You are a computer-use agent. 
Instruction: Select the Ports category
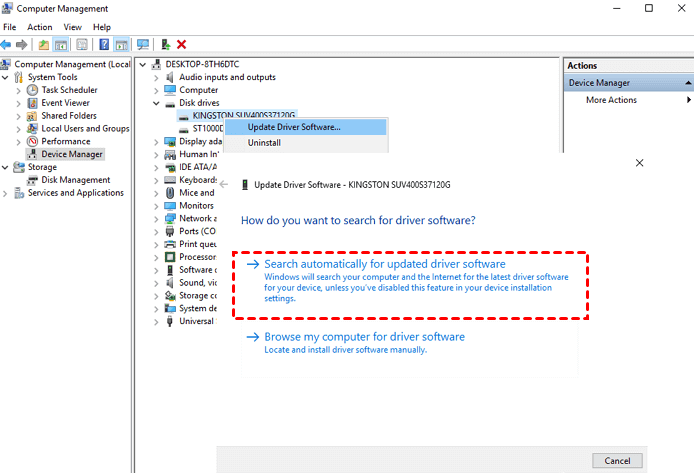[x=197, y=231]
